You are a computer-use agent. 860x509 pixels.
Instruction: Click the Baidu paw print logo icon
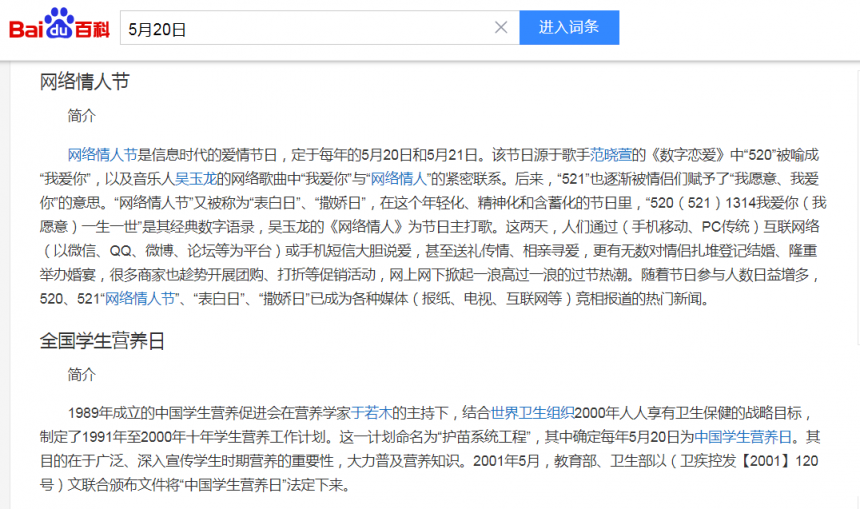coord(60,23)
